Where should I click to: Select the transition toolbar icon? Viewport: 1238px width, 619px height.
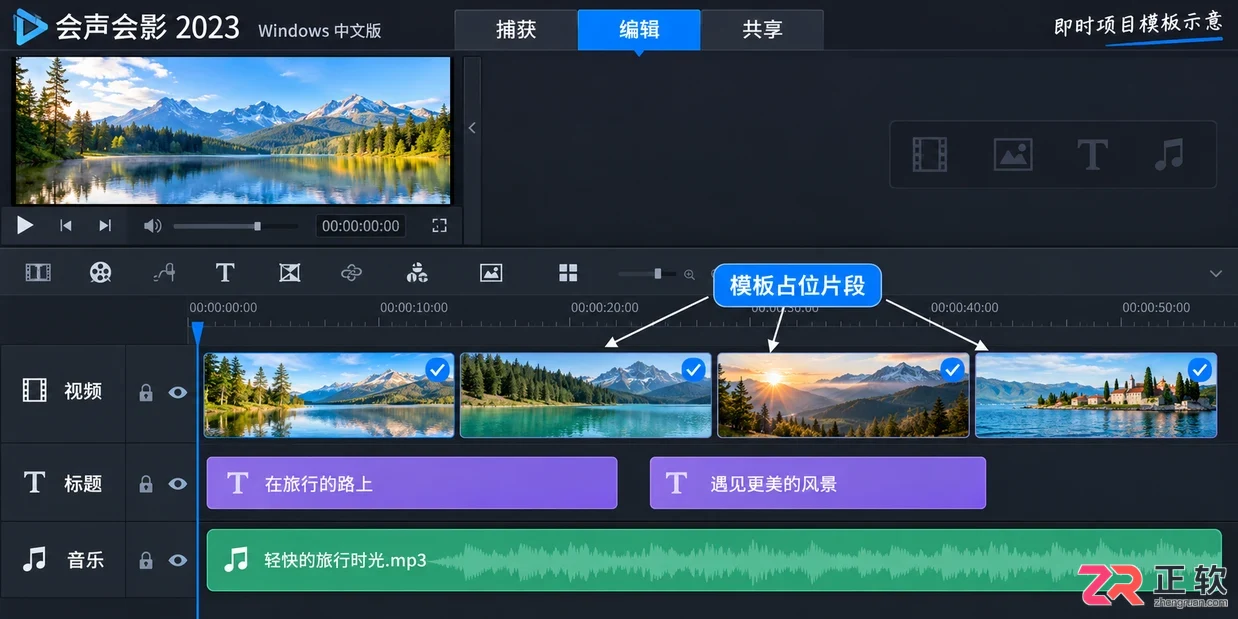pos(290,273)
